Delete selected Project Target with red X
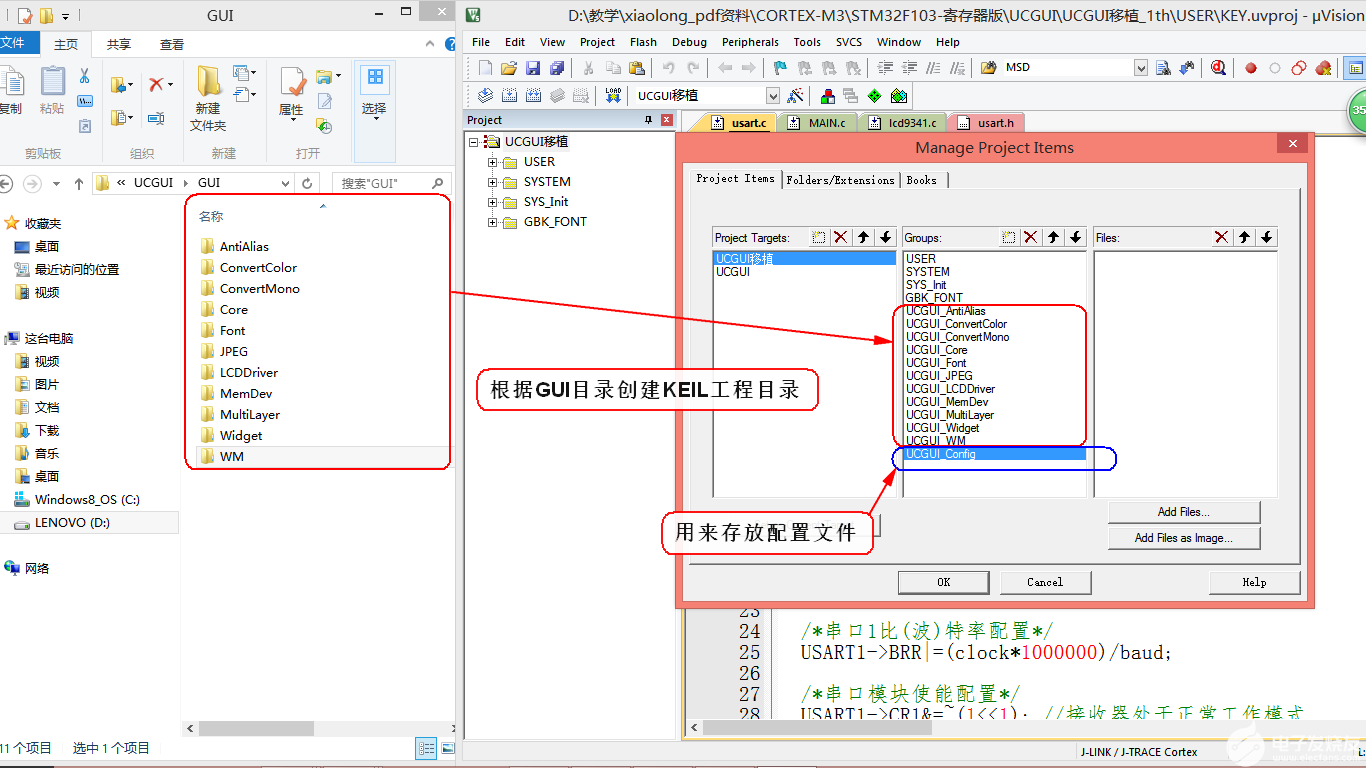The height and width of the screenshot is (768, 1366). coord(841,237)
